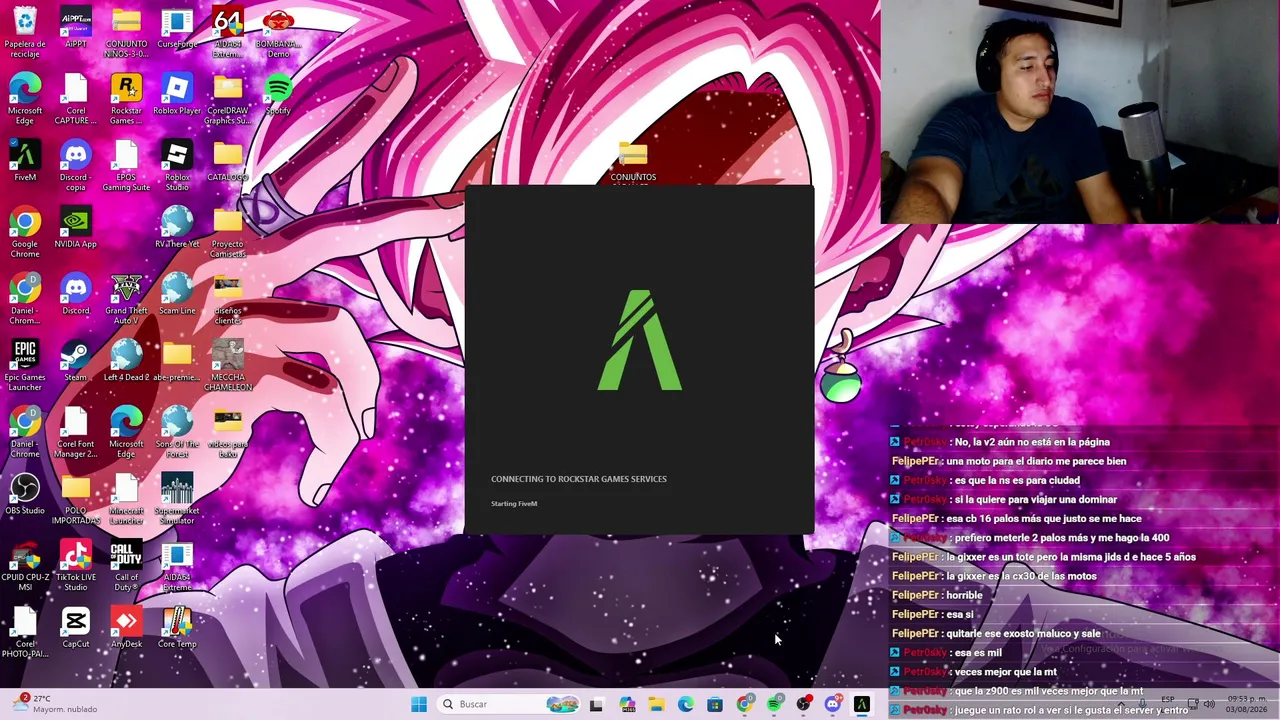Open the weather widget showing 27°C
Image resolution: width=1280 pixels, height=720 pixels.
(55, 704)
